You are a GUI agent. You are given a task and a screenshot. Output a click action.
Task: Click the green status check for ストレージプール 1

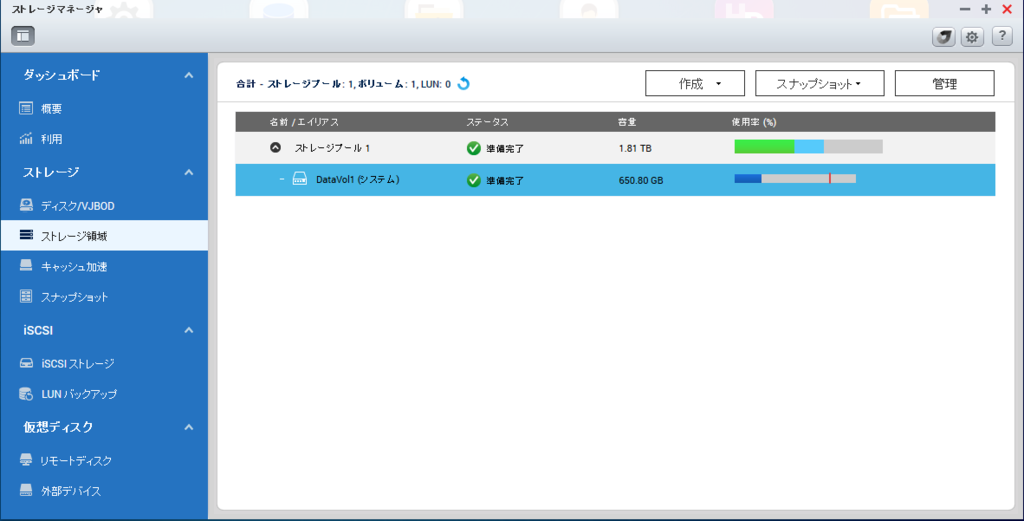tap(474, 148)
